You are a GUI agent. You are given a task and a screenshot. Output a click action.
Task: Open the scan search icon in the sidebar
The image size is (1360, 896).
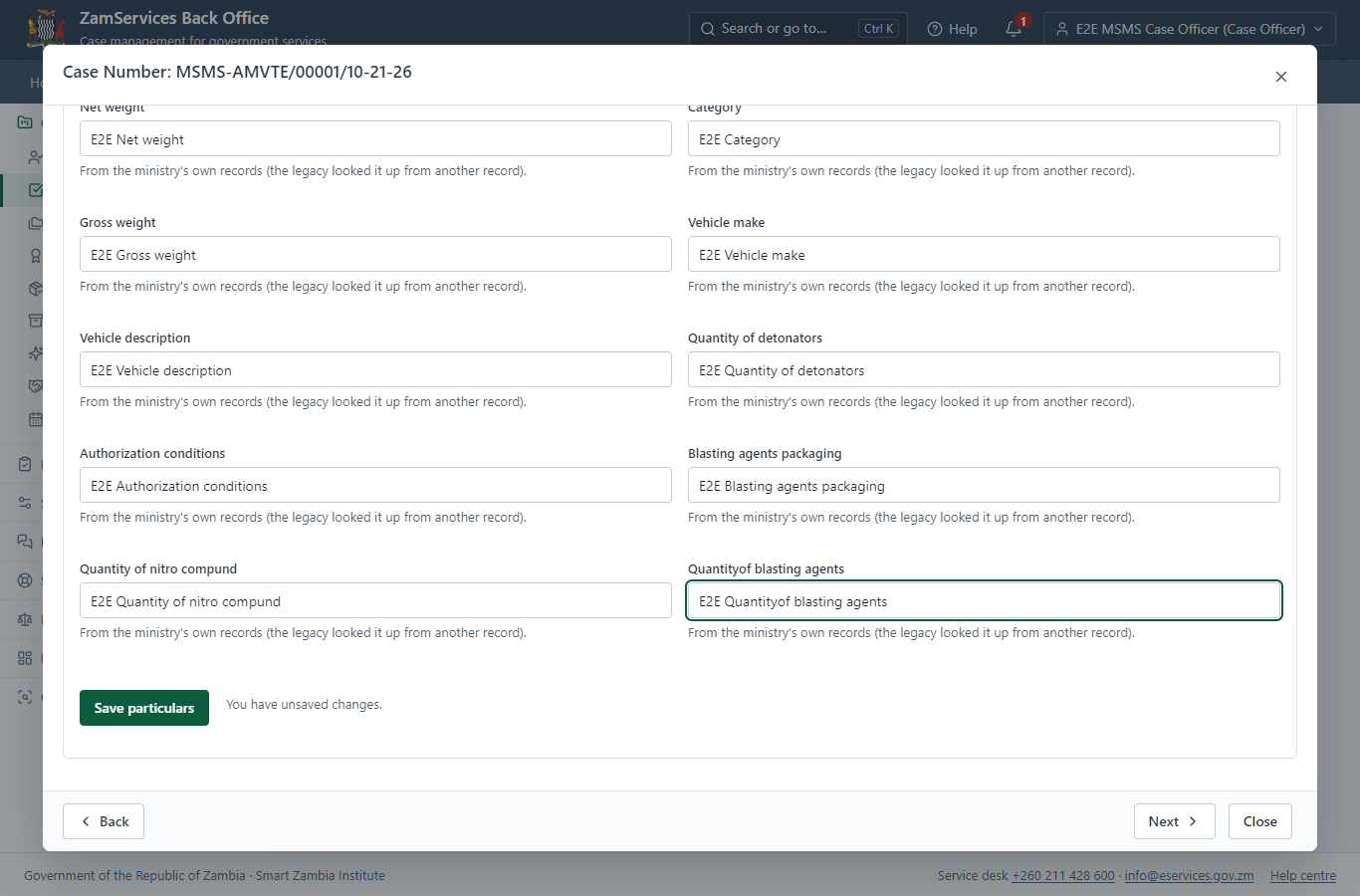(x=25, y=697)
